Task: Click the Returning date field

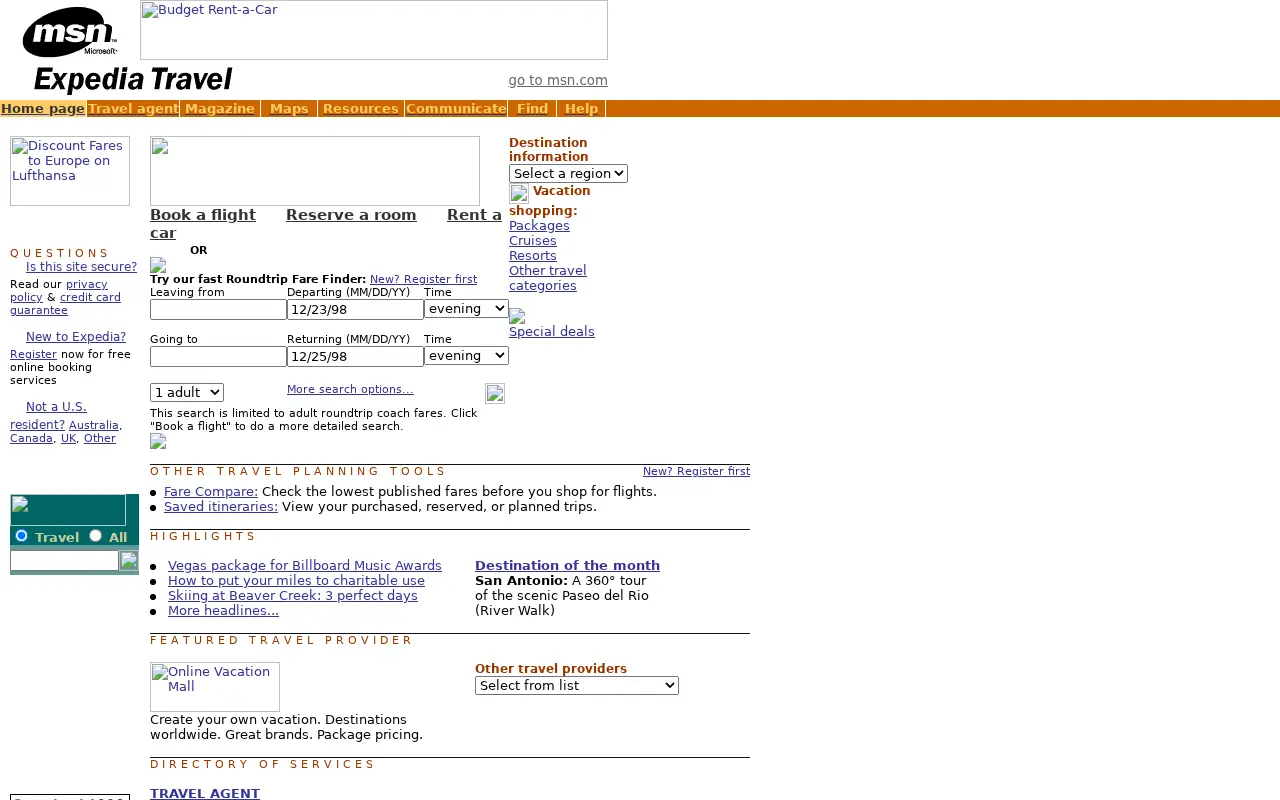Action: pos(355,357)
